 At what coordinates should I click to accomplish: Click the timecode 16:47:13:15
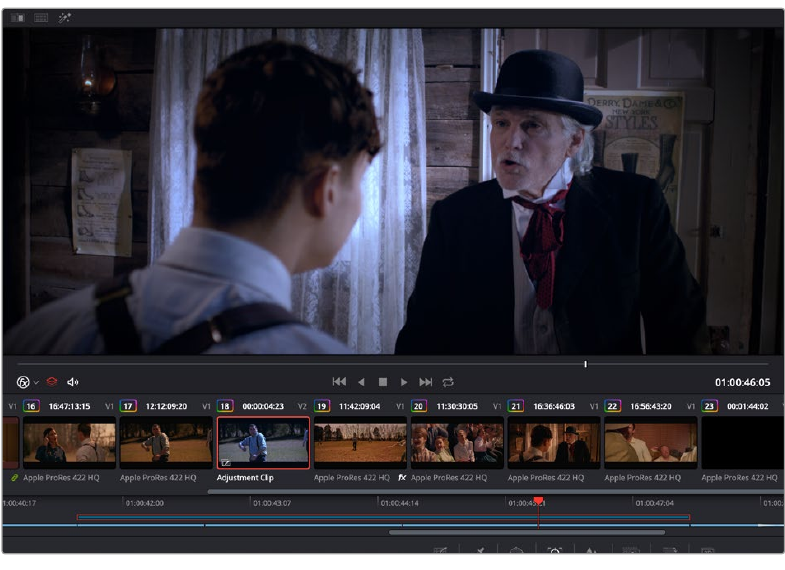click(x=69, y=406)
